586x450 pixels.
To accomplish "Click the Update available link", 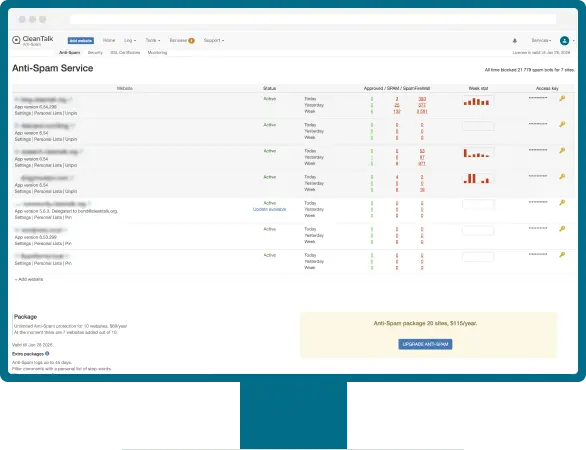I will 269,209.
